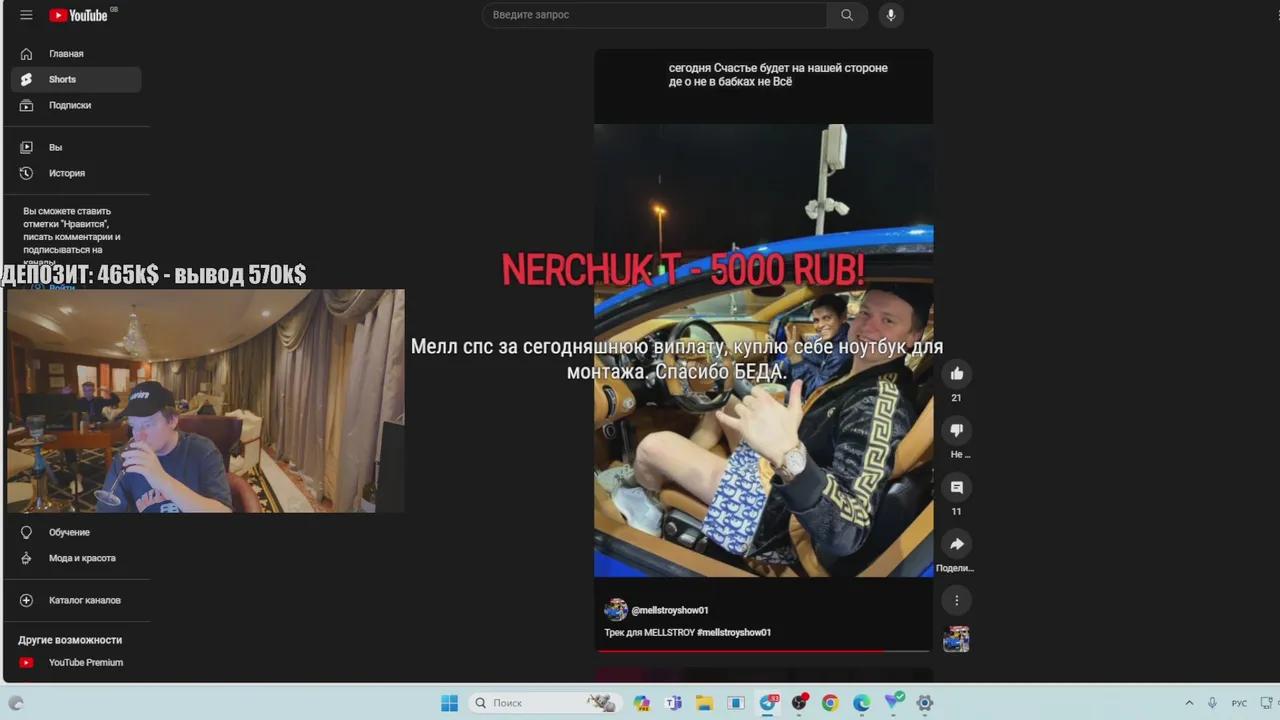The width and height of the screenshot is (1280, 720).
Task: Dislike the Short with thumbs down
Action: point(957,430)
